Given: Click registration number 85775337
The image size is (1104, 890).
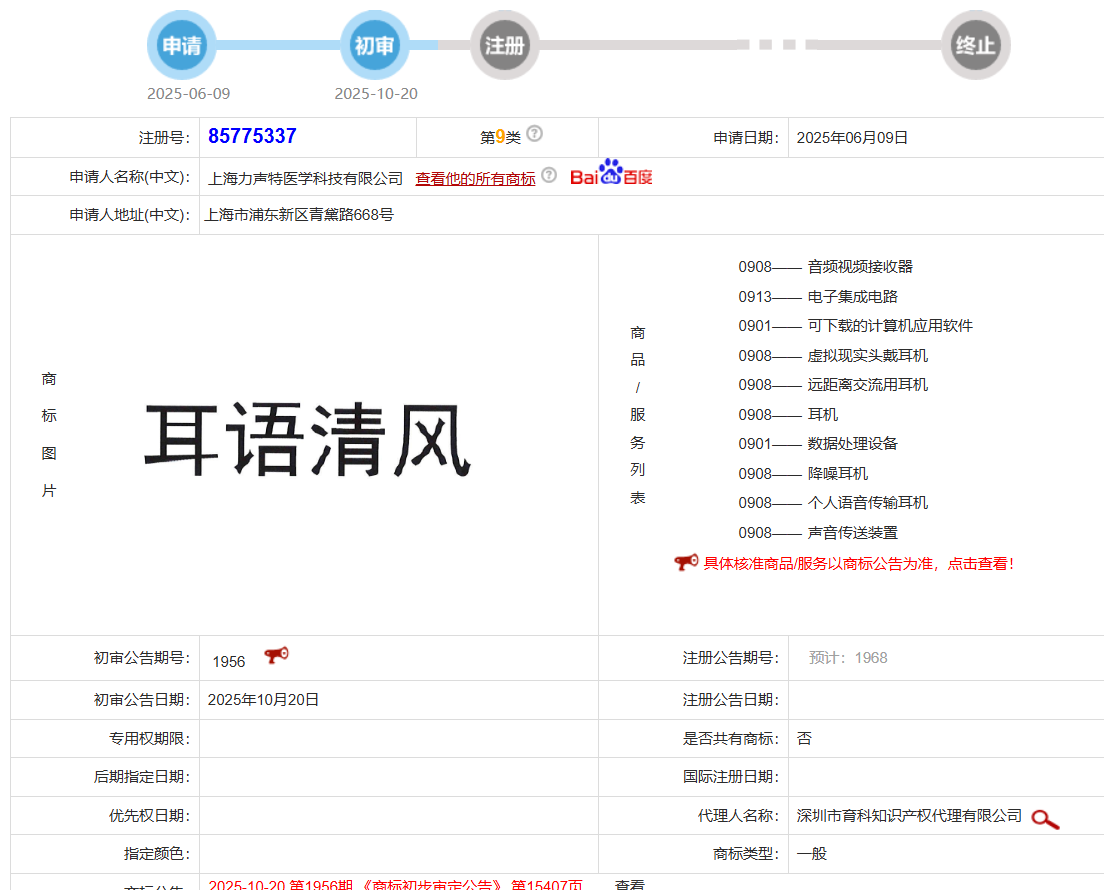Looking at the screenshot, I should pyautogui.click(x=252, y=137).
